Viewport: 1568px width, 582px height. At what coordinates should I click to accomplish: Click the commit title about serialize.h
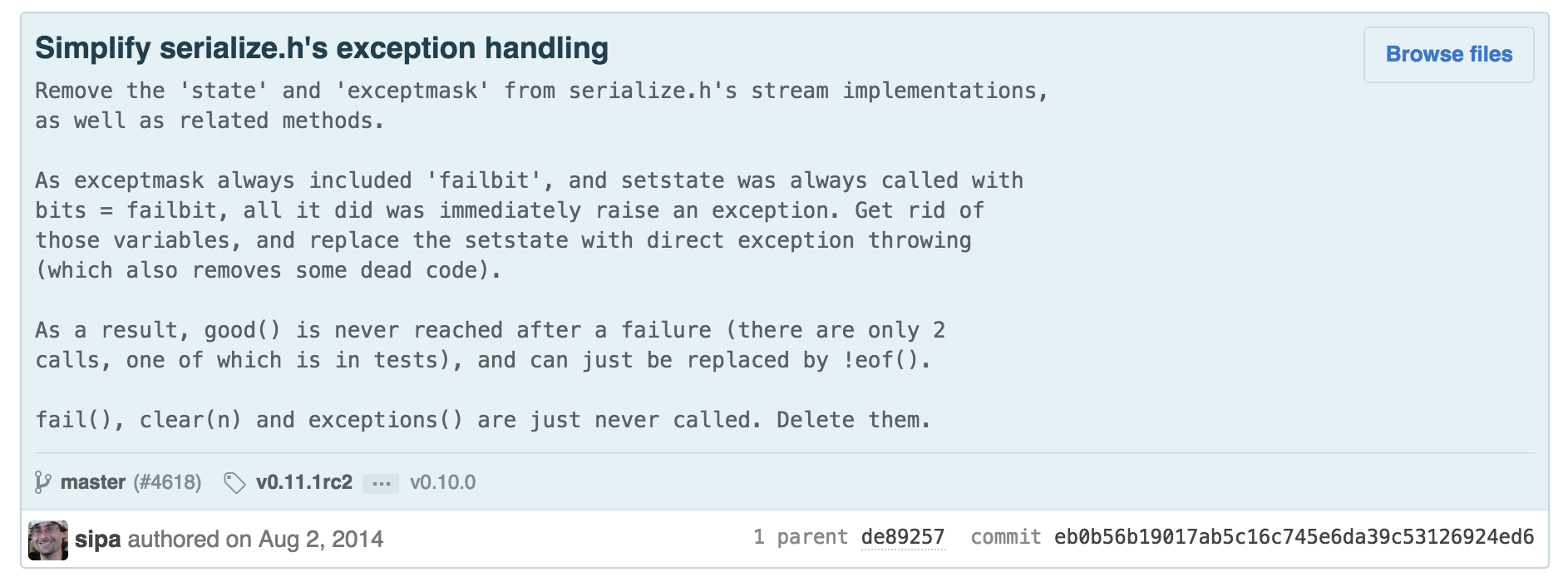[322, 48]
